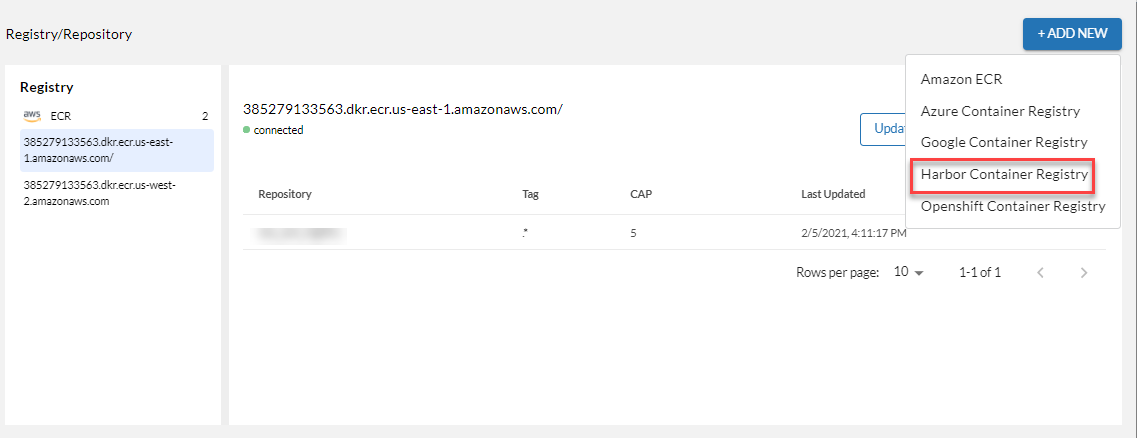This screenshot has height=438, width=1137.
Task: Select the us-east-1 ECR registry
Action: click(x=115, y=150)
